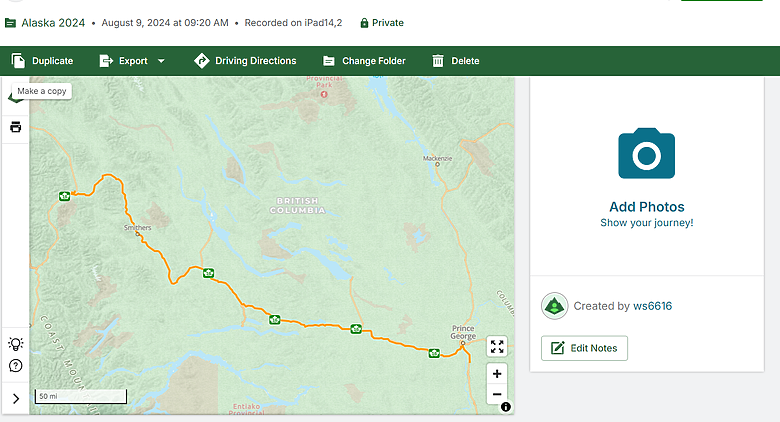Open Driving Directions
780x422 pixels.
tap(245, 61)
